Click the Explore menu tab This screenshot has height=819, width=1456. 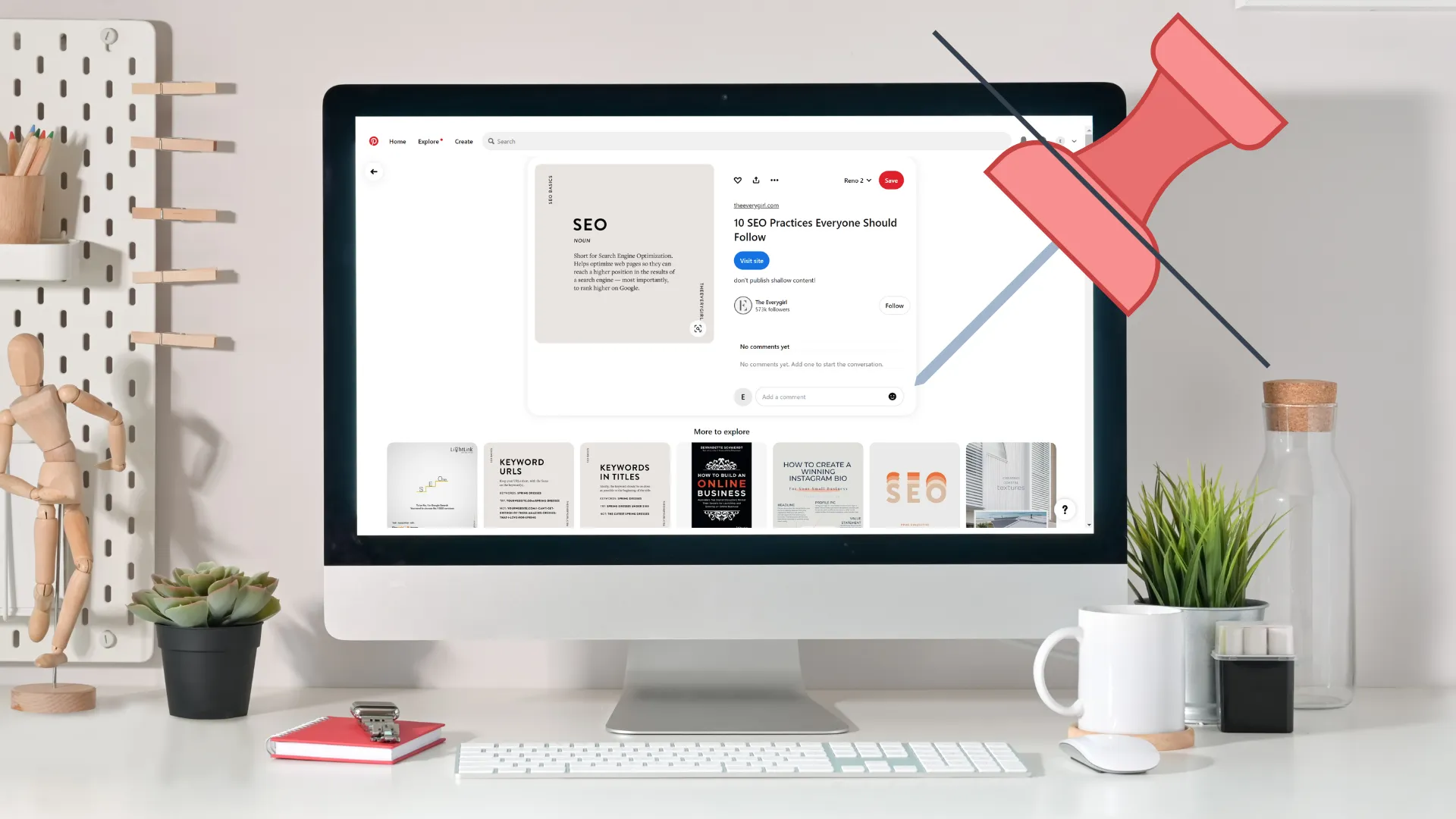pos(428,141)
